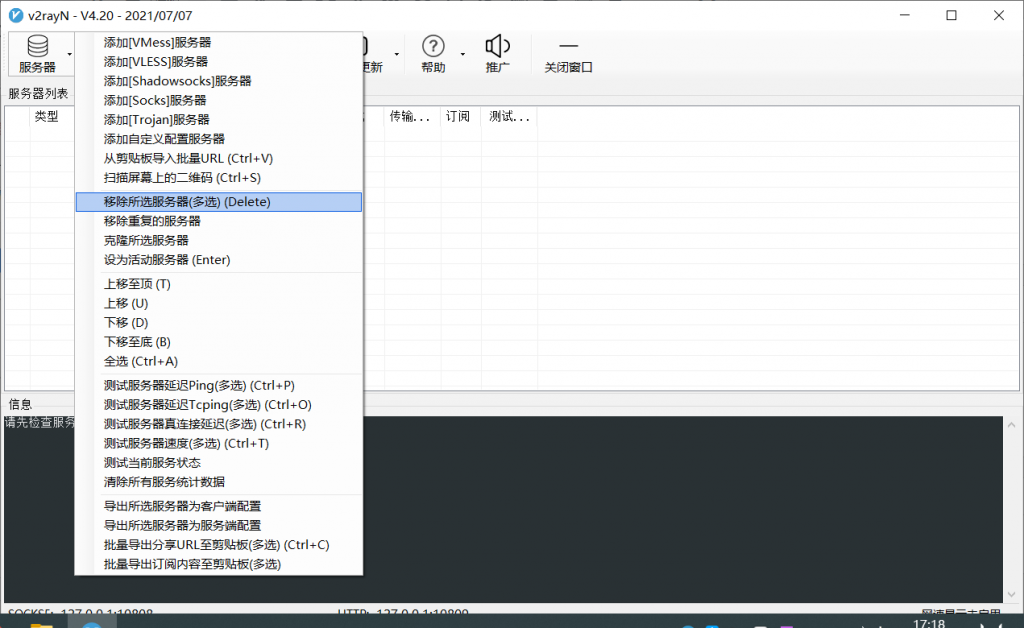Select 全选 (Ctrl+A) menu item
The image size is (1024, 628).
click(x=140, y=361)
